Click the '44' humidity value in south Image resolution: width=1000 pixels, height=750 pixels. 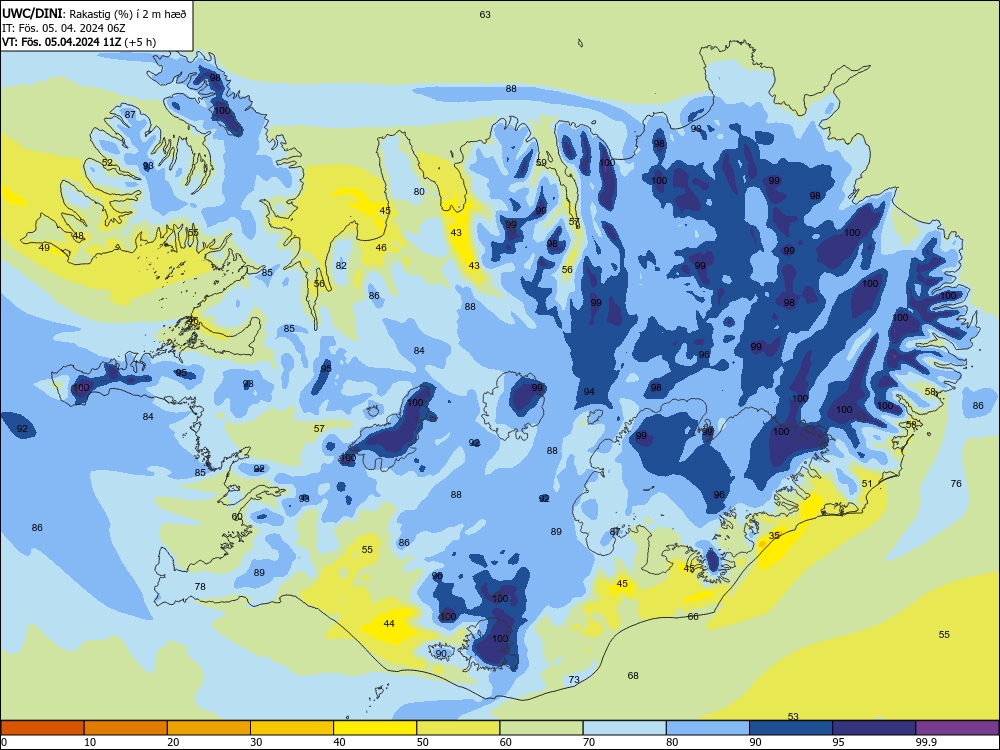pyautogui.click(x=389, y=624)
